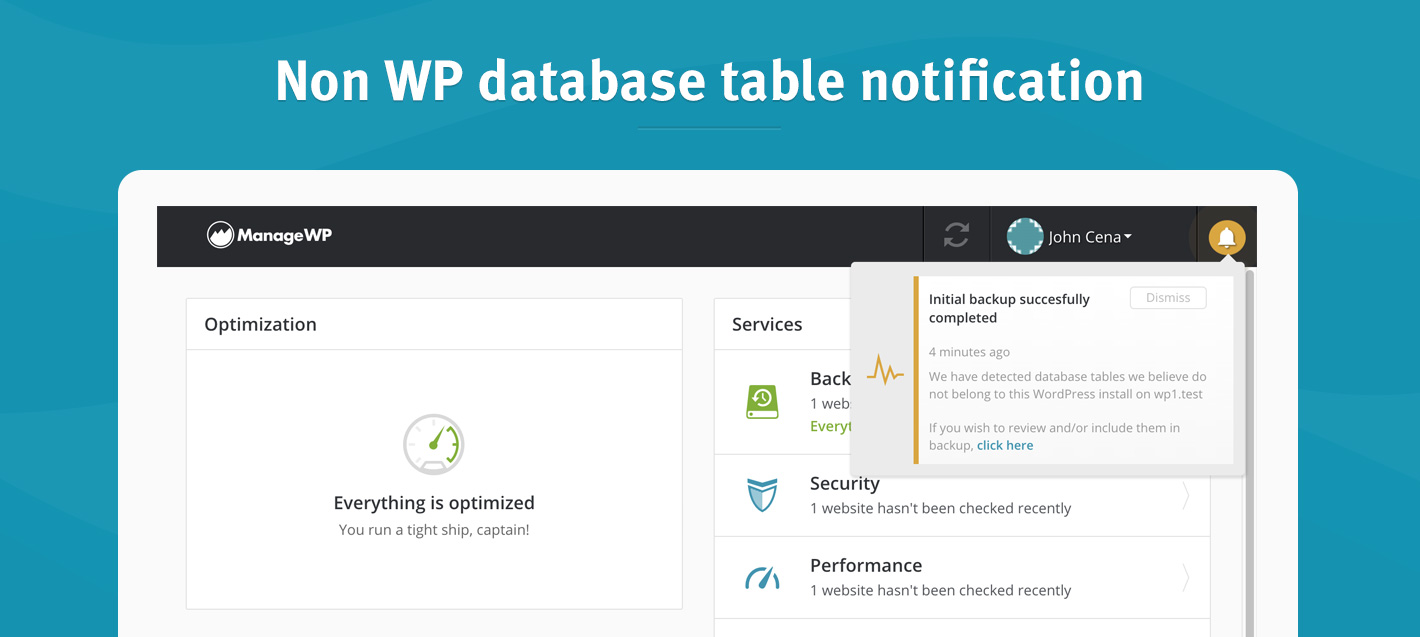Open the John Cena account dropdown

[1090, 237]
